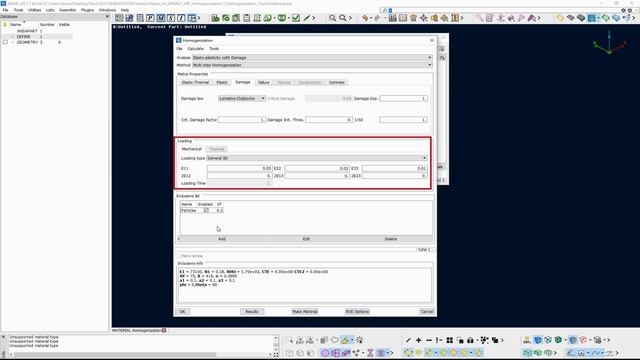Screen dimensions: 640x360
Task: Click the Damage Exp. input field
Action: 403,98
